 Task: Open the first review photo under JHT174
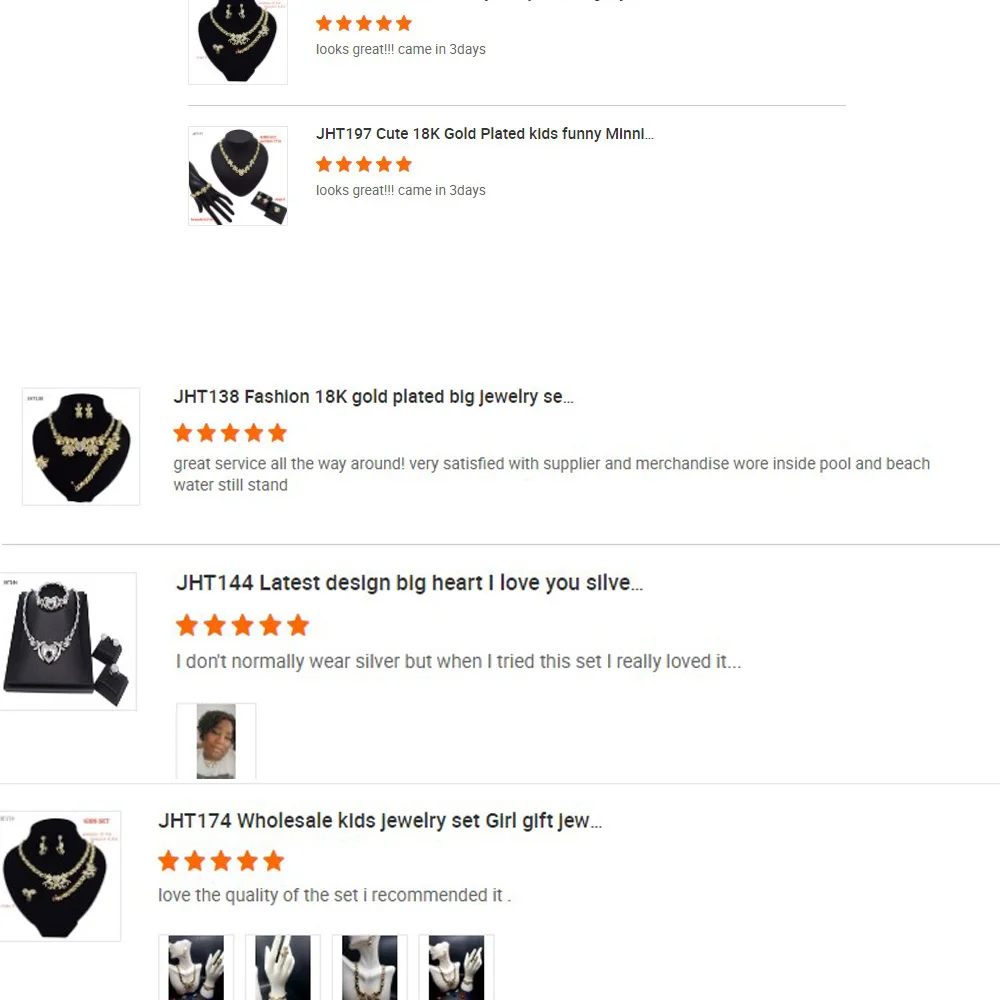196,967
